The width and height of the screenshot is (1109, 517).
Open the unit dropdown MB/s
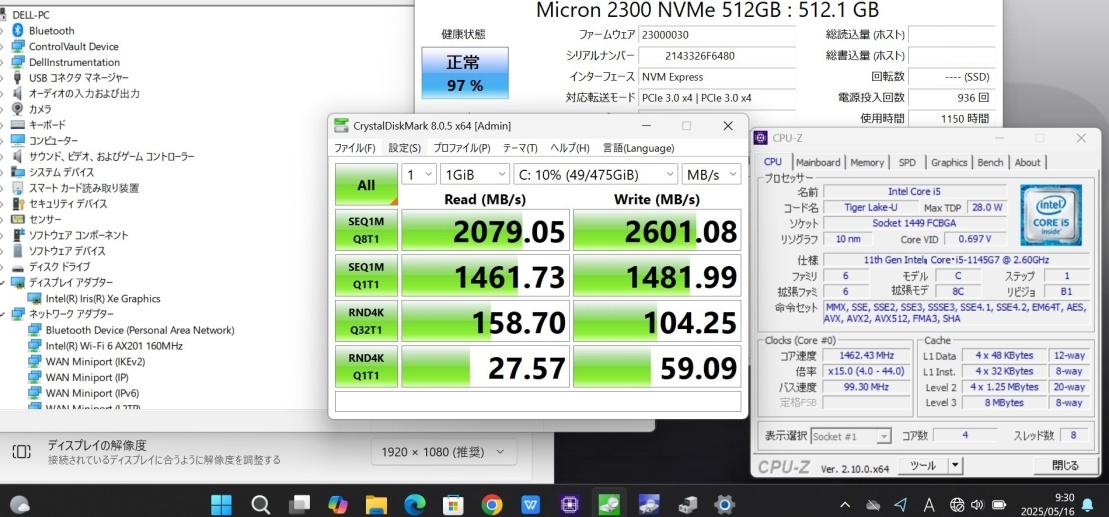[x=712, y=174]
